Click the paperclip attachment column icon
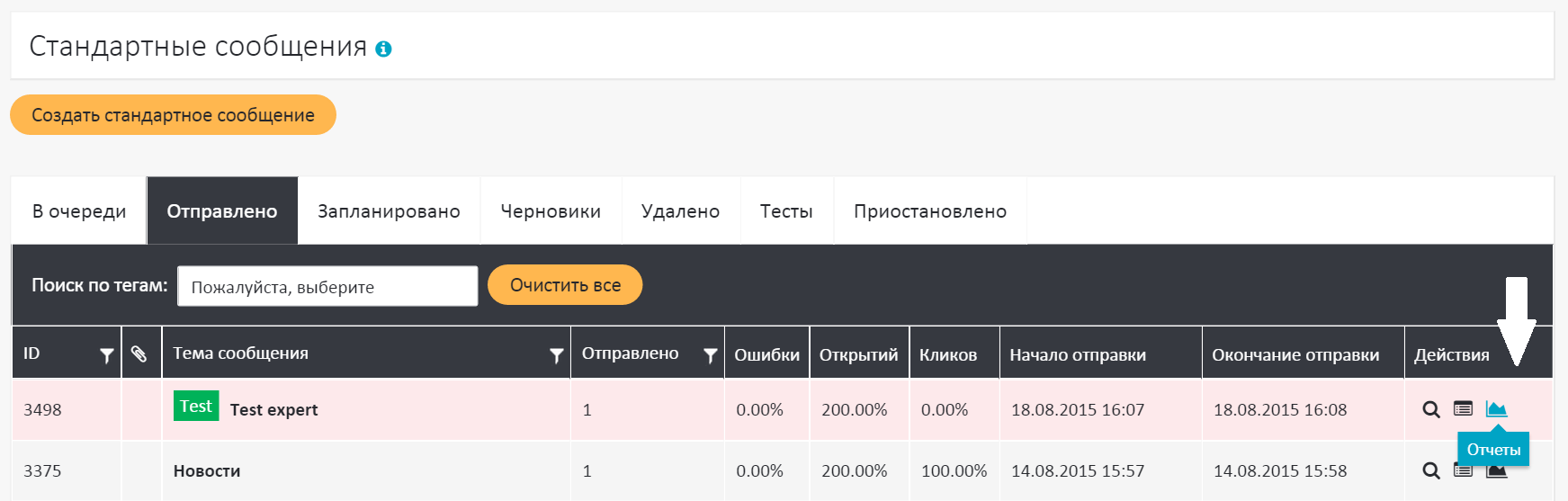The width and height of the screenshot is (1568, 501). pyautogui.click(x=139, y=354)
